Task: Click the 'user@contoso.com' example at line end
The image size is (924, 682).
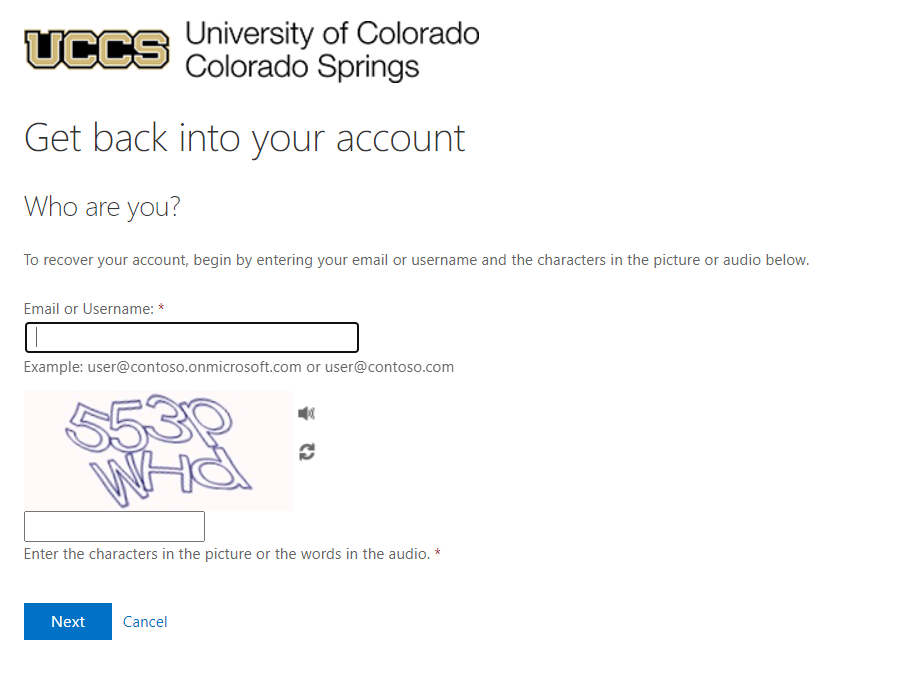Action: click(x=390, y=367)
